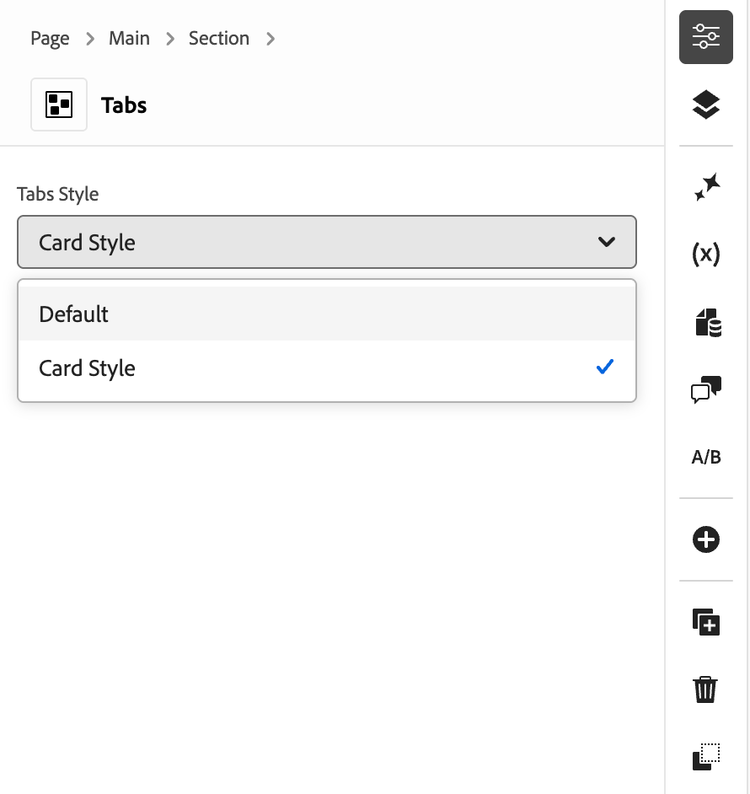Click the sparkle AI generate icon

coord(706,186)
